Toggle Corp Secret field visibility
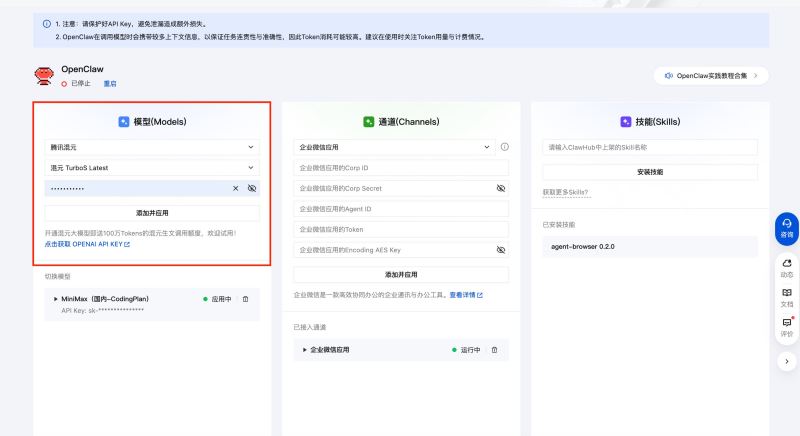 (501, 188)
